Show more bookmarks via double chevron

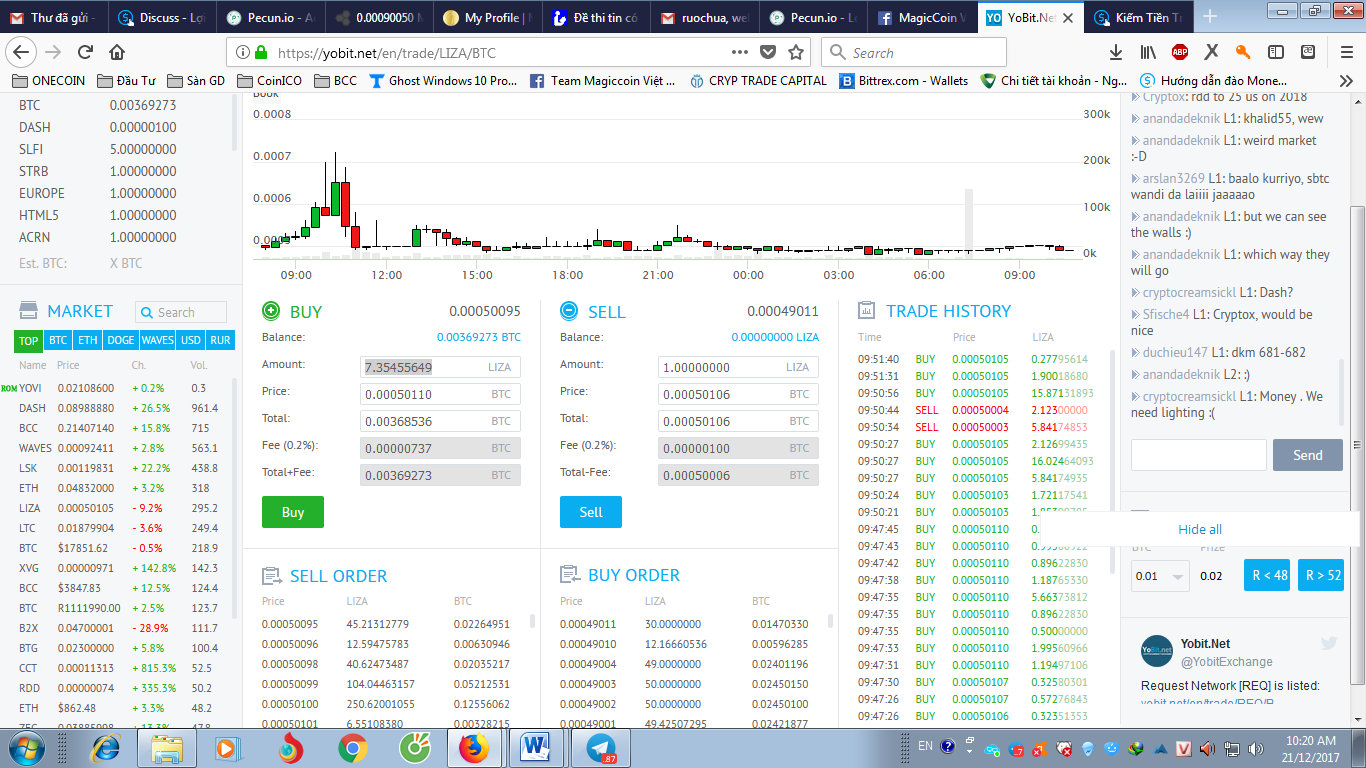1346,81
